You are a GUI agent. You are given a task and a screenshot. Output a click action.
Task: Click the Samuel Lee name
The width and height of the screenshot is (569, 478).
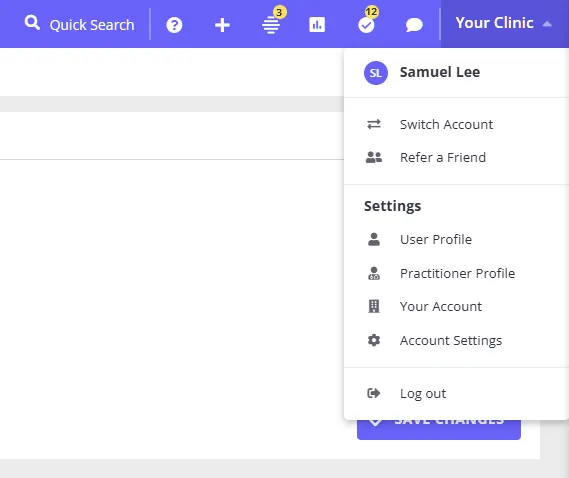pos(440,72)
